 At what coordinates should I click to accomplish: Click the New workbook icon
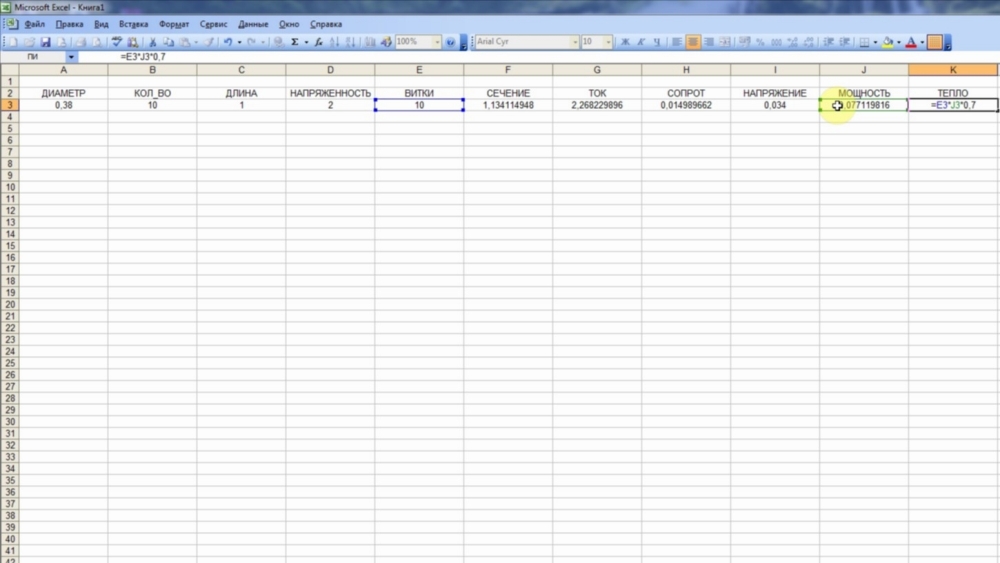pyautogui.click(x=13, y=41)
